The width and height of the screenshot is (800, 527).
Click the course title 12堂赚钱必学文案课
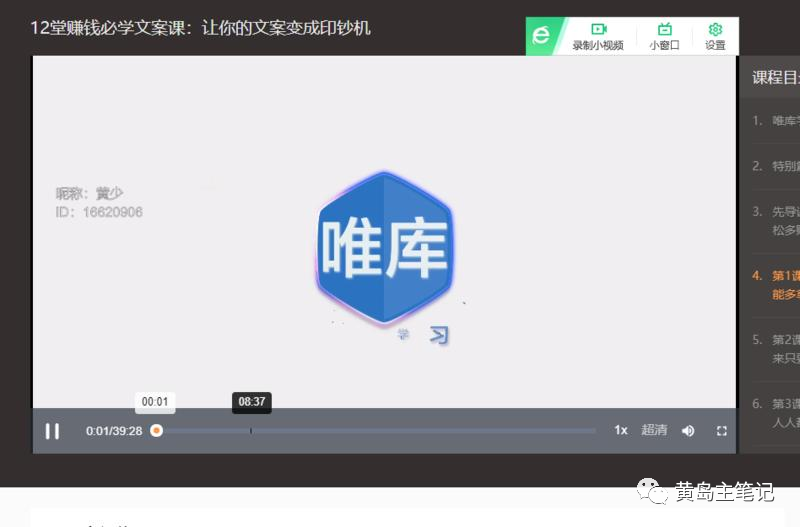tap(200, 27)
